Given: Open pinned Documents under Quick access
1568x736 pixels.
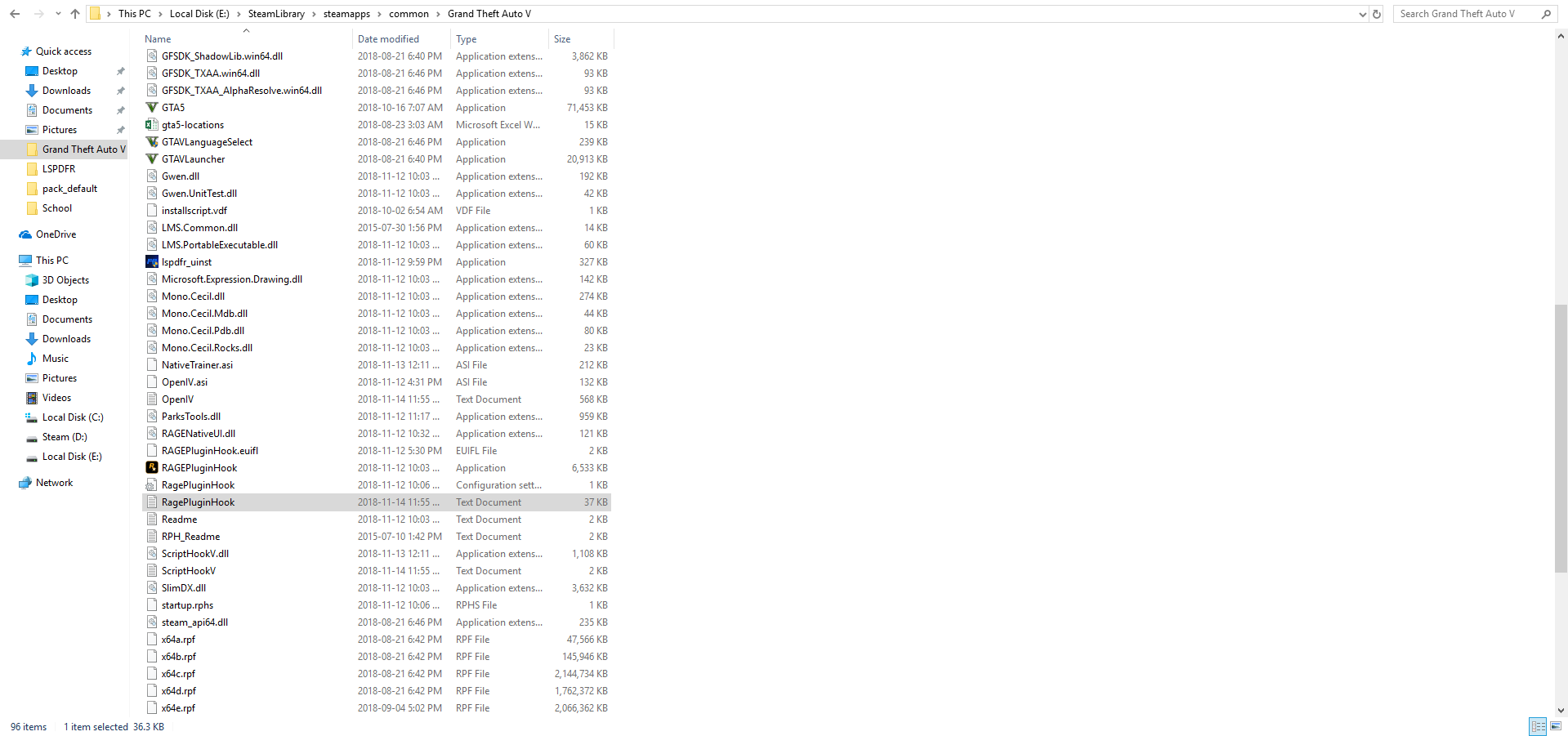Looking at the screenshot, I should point(67,110).
